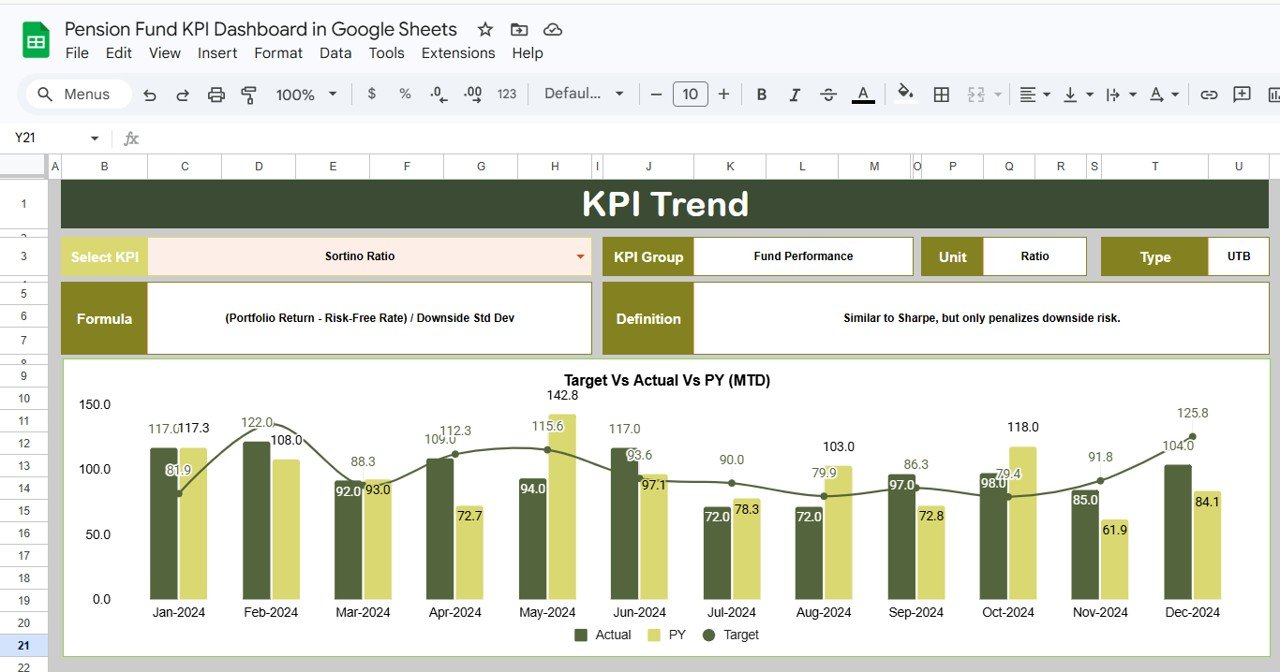The image size is (1280, 672).
Task: Toggle italic formatting
Action: pos(794,94)
